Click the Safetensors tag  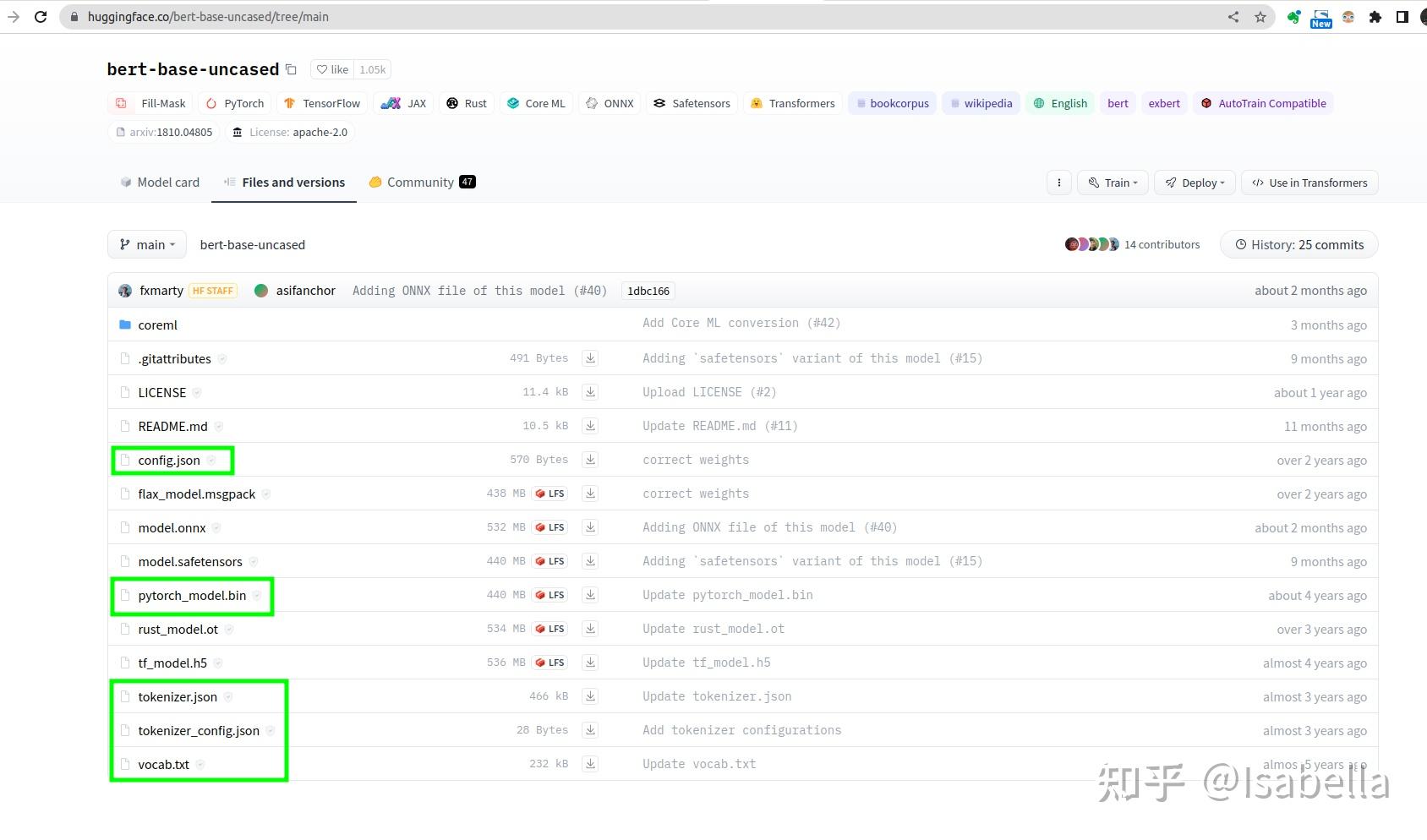(692, 103)
